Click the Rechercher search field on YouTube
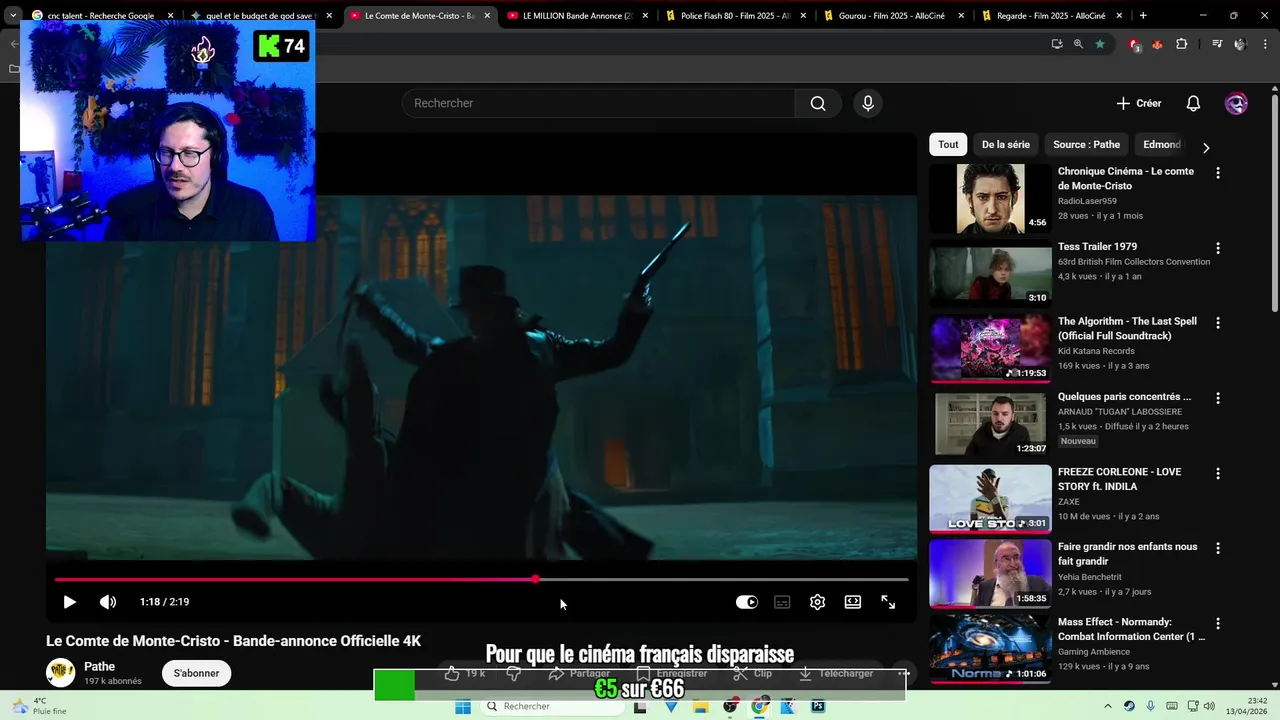This screenshot has width=1280, height=720. [x=599, y=103]
